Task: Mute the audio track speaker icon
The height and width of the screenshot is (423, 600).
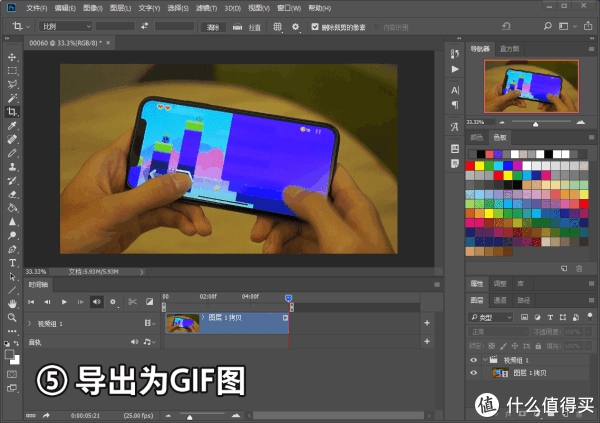Action: point(134,342)
